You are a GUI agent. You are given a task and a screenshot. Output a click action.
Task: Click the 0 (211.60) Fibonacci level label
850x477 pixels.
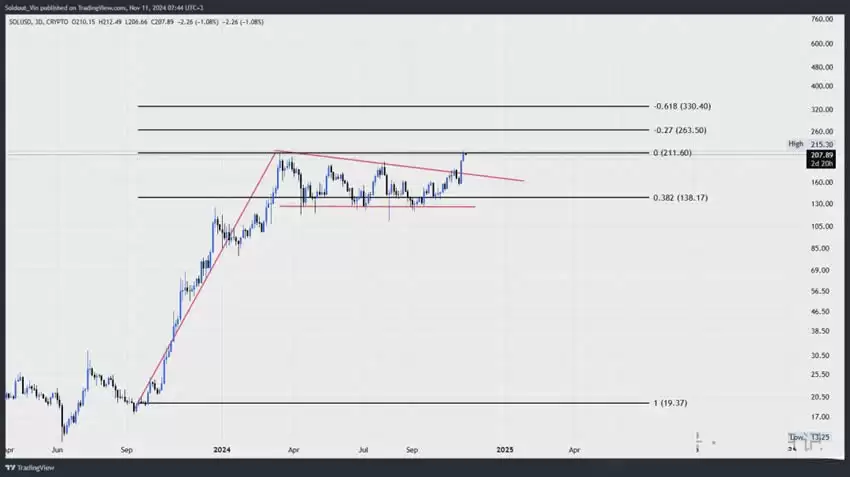pyautogui.click(x=672, y=153)
